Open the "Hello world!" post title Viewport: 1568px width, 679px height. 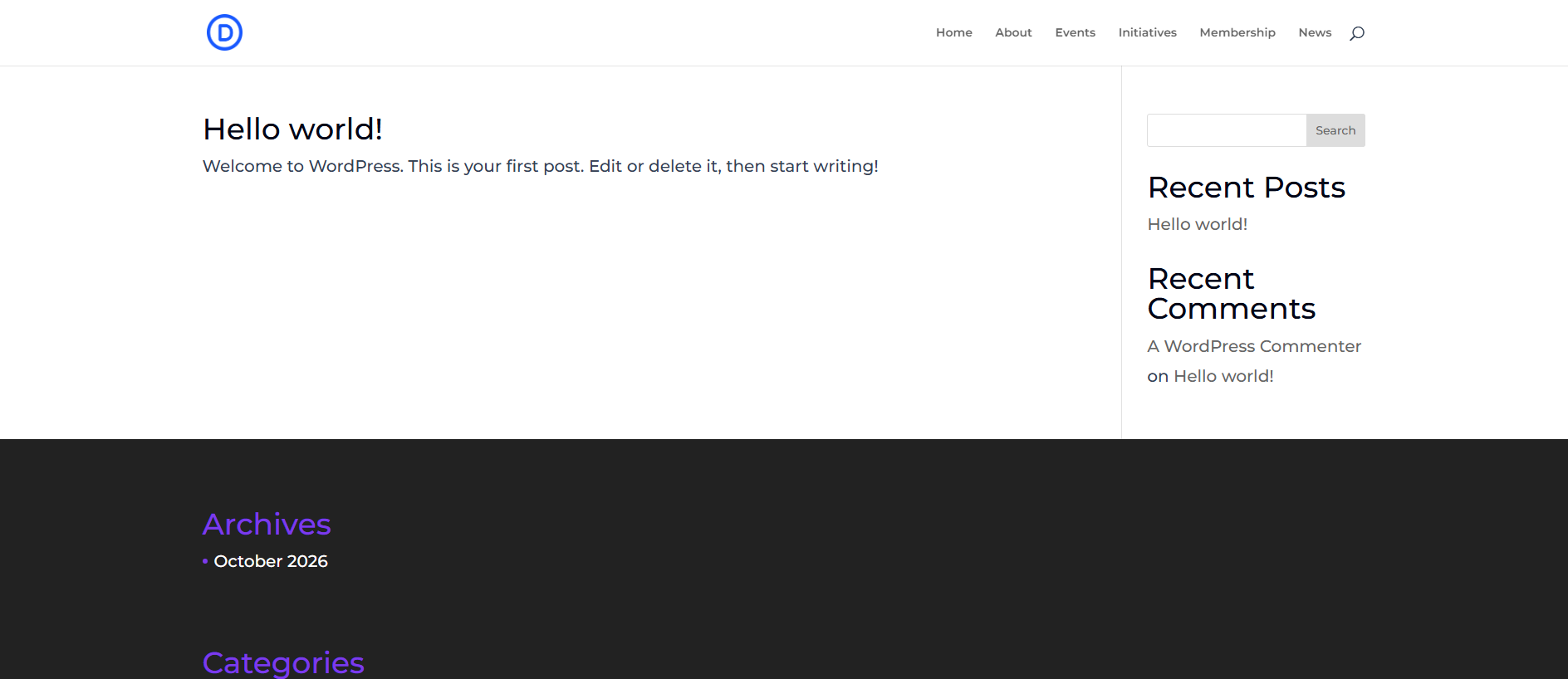tap(292, 129)
